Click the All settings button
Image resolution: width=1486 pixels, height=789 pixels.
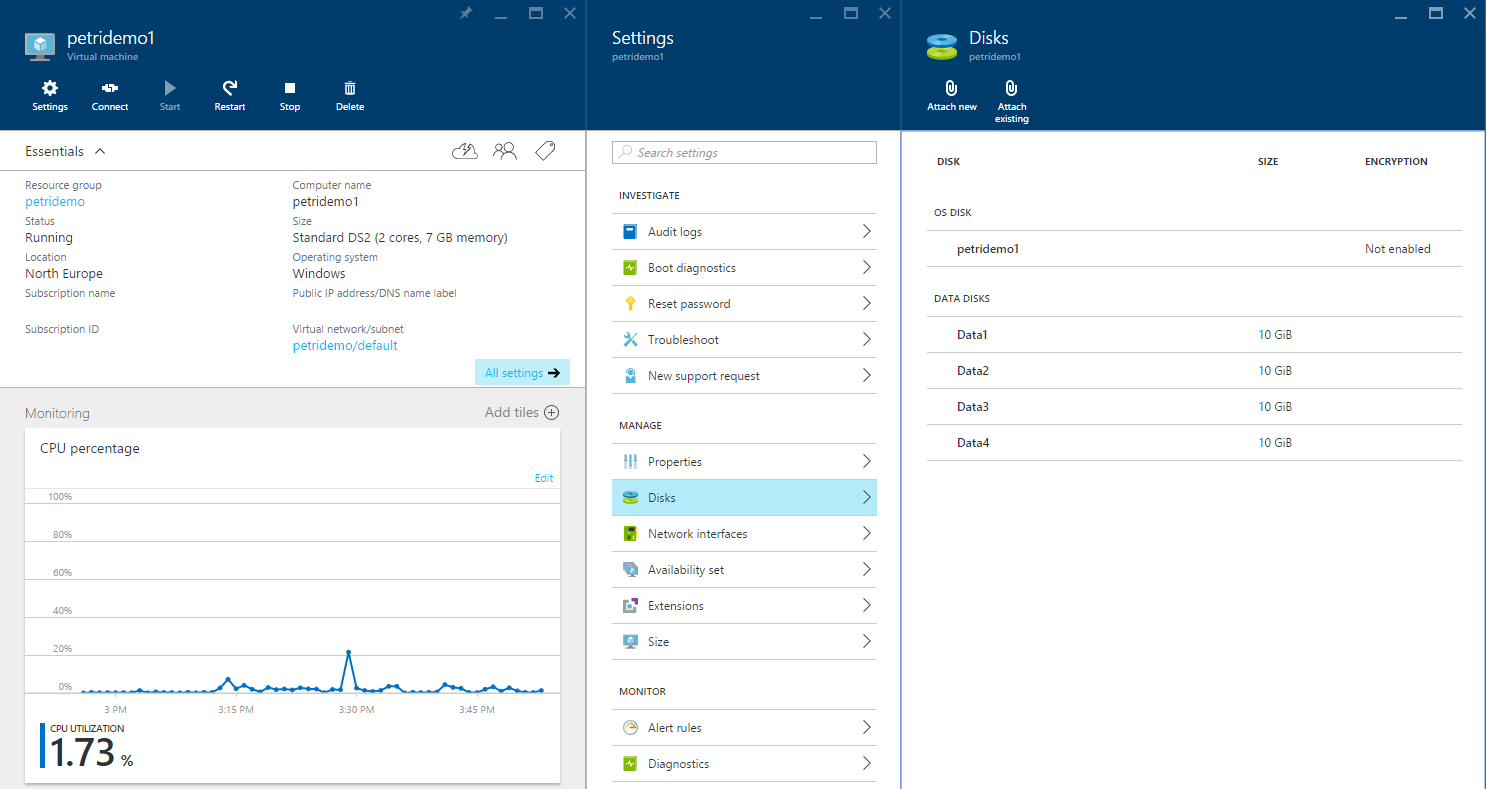click(522, 372)
